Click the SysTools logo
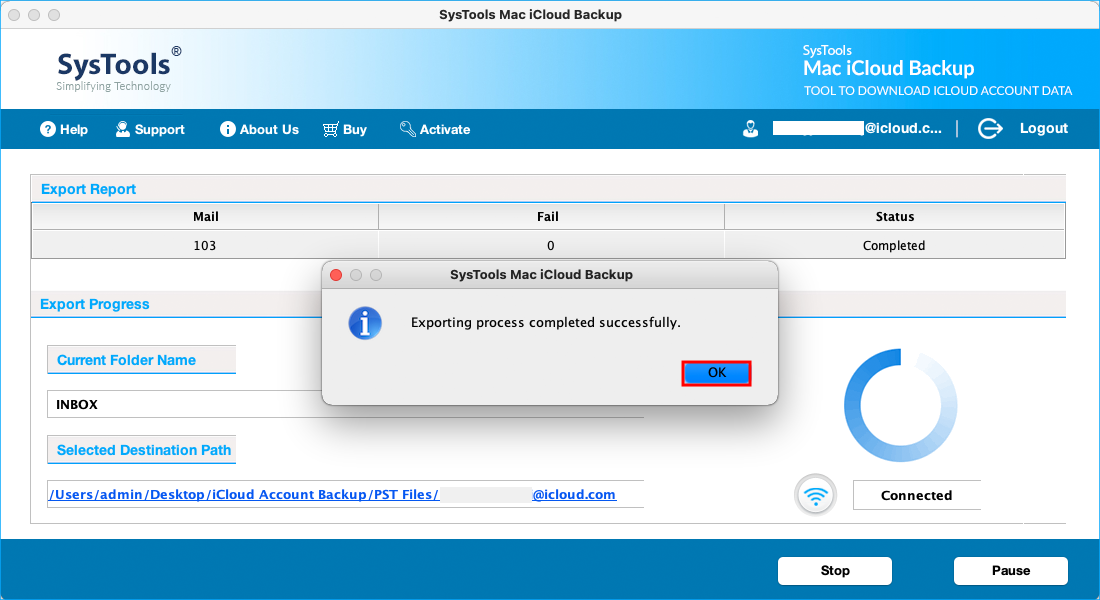This screenshot has height=600, width=1100. (119, 69)
